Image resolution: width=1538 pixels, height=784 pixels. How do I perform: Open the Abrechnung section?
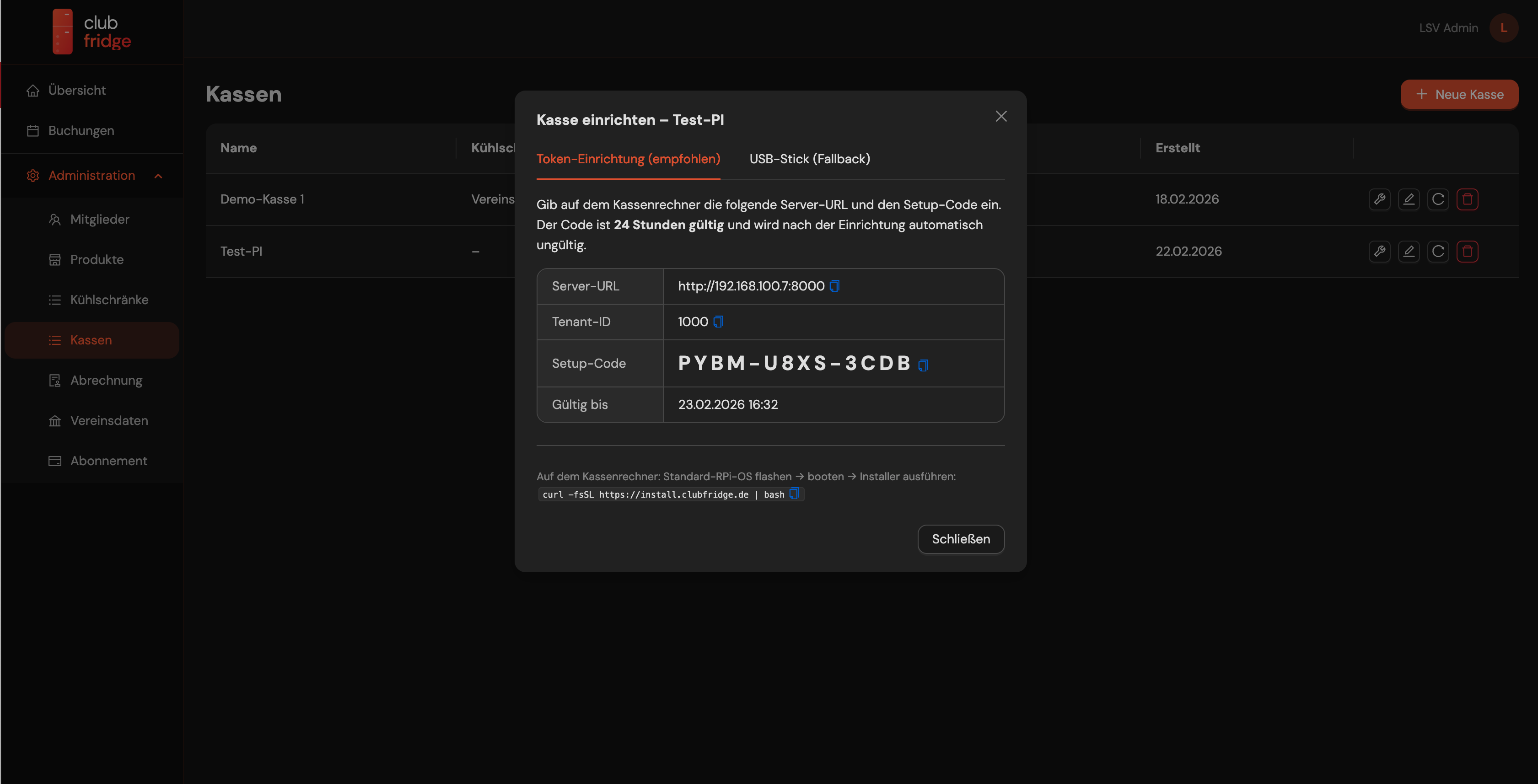pos(106,381)
